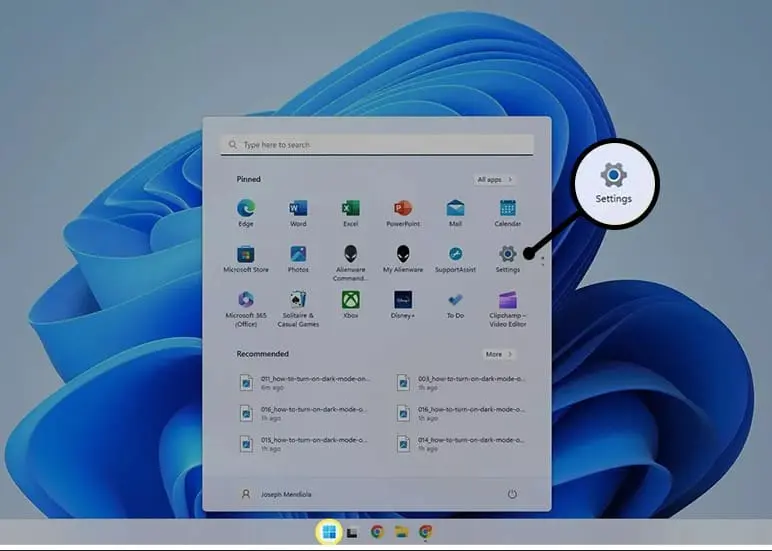Open Alienware Command Center
The height and width of the screenshot is (551, 772).
[x=351, y=263]
